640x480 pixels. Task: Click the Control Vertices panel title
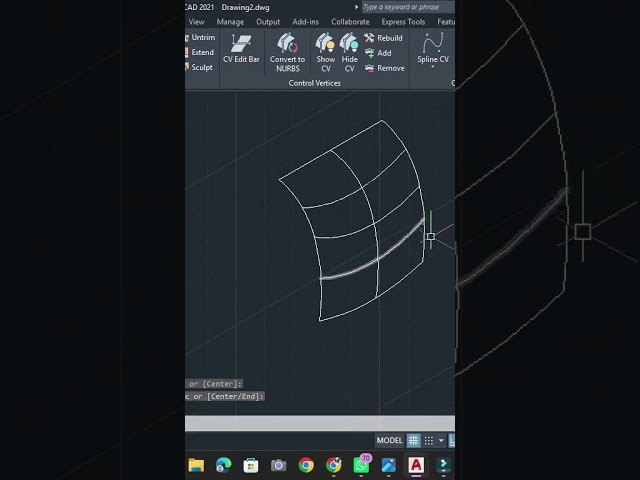(314, 83)
